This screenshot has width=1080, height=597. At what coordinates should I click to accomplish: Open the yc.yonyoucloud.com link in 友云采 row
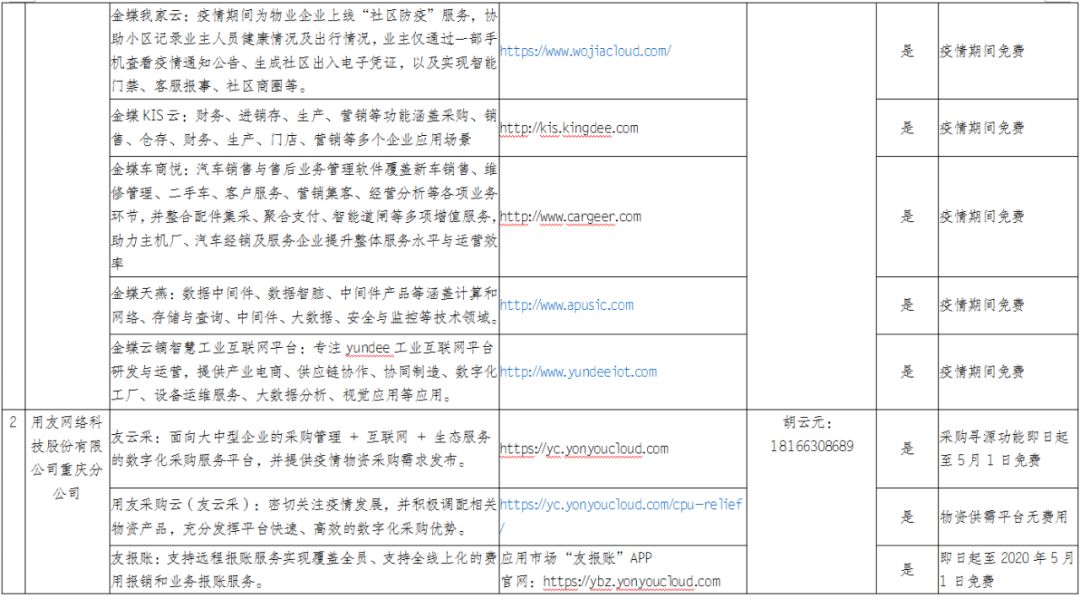(x=583, y=449)
